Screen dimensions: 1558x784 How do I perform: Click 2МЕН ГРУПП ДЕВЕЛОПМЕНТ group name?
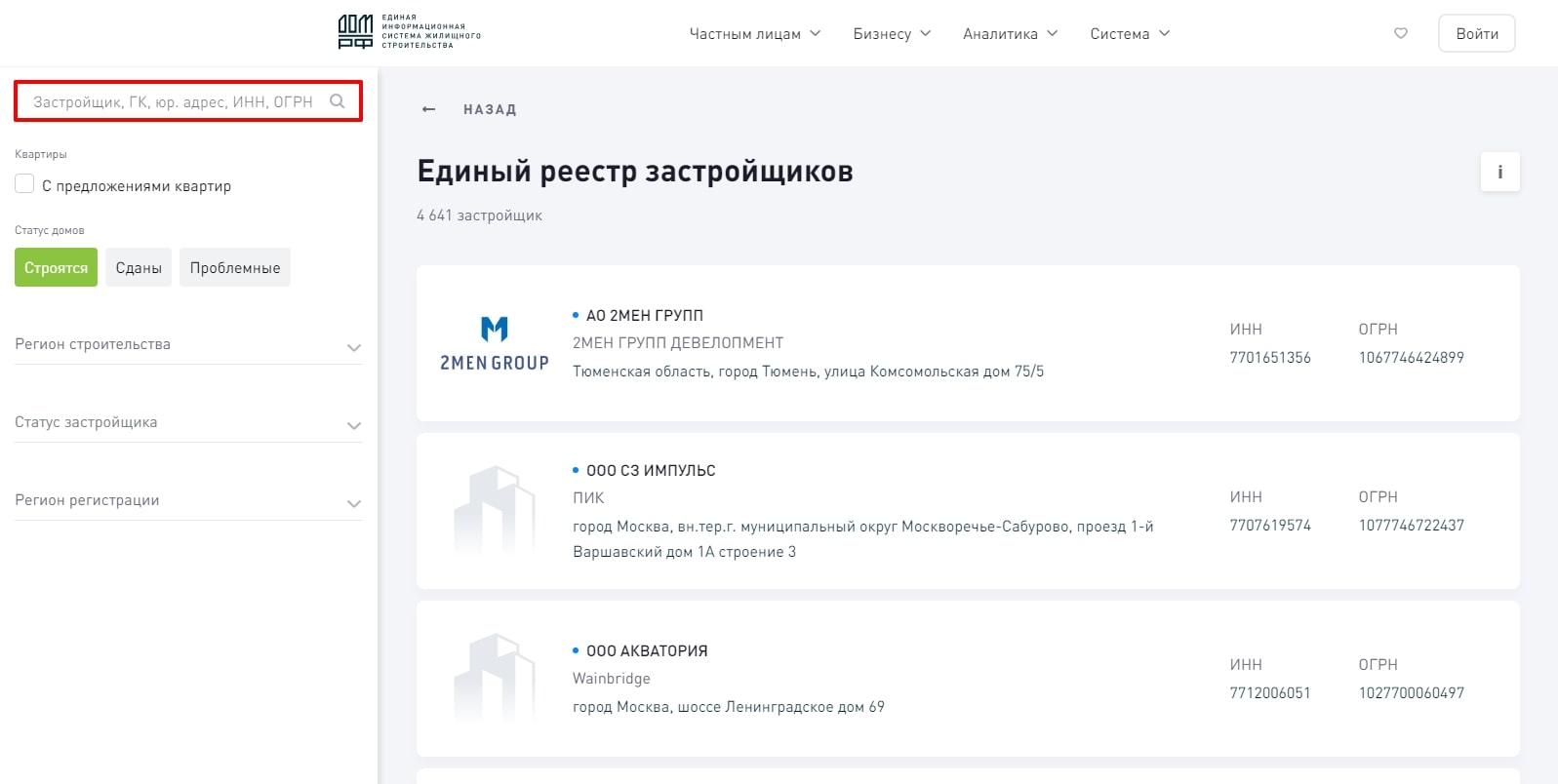[678, 343]
